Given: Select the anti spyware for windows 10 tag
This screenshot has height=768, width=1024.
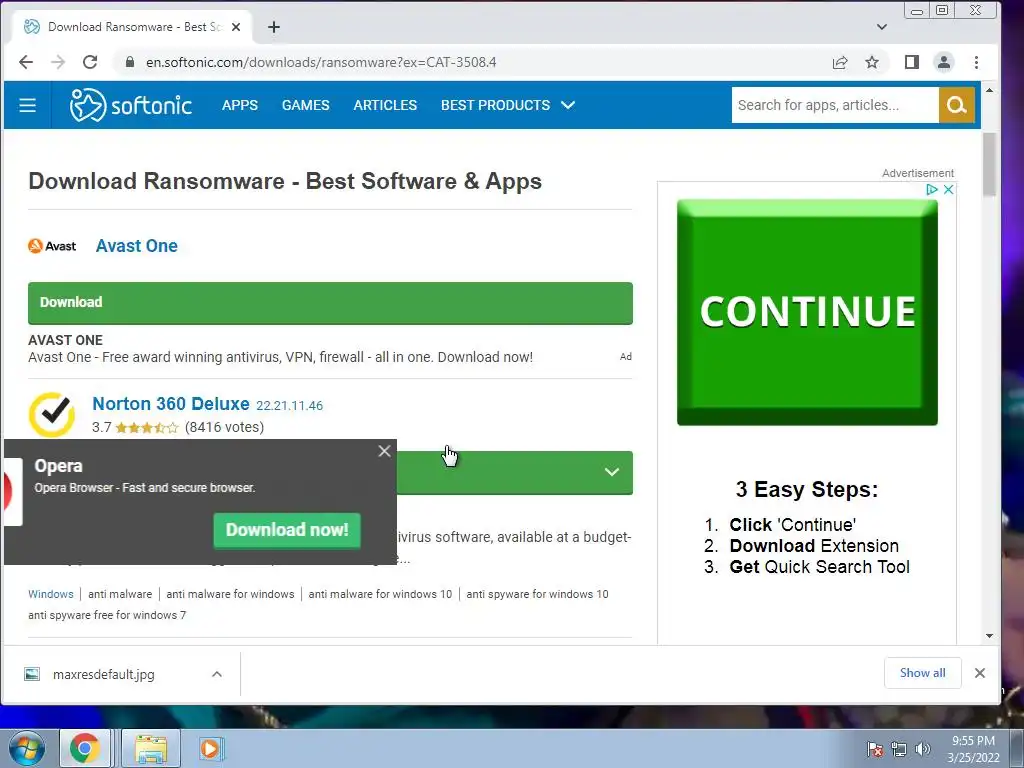Looking at the screenshot, I should [x=537, y=594].
